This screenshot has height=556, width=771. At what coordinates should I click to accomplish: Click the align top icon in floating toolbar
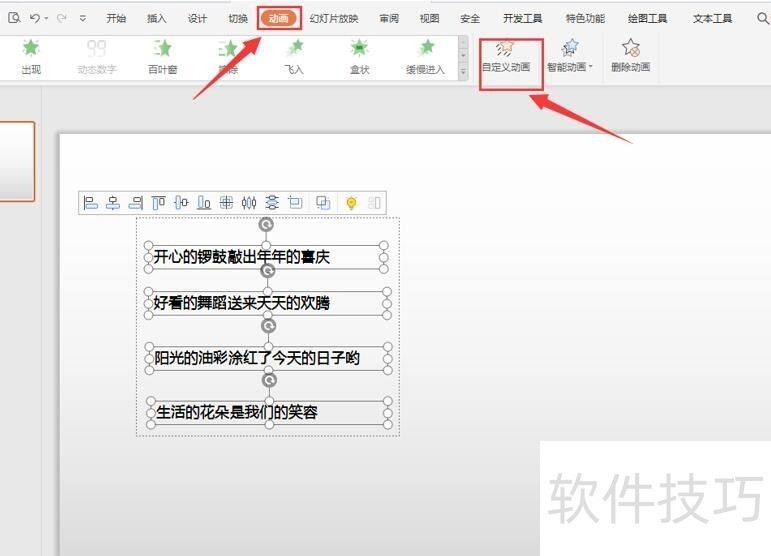[158, 203]
